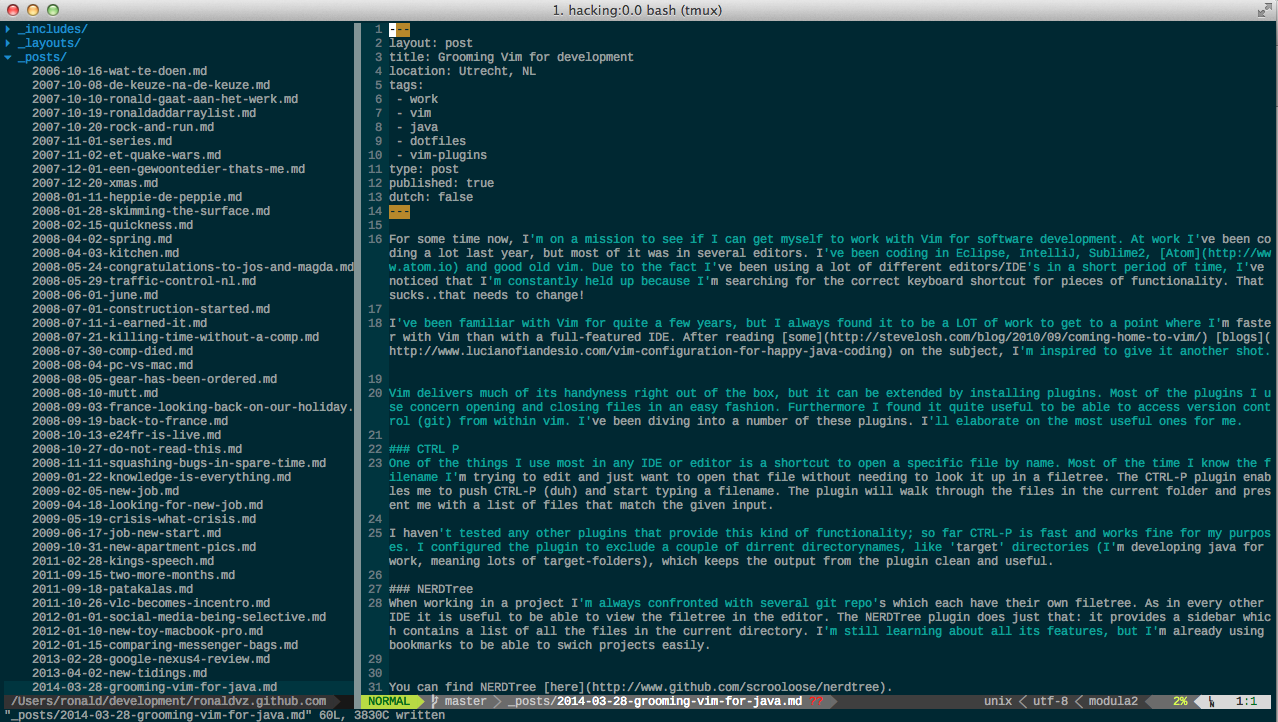The image size is (1278, 722).
Task: Select 2008-05-29-traffic-control-nl.md
Action: click(144, 281)
